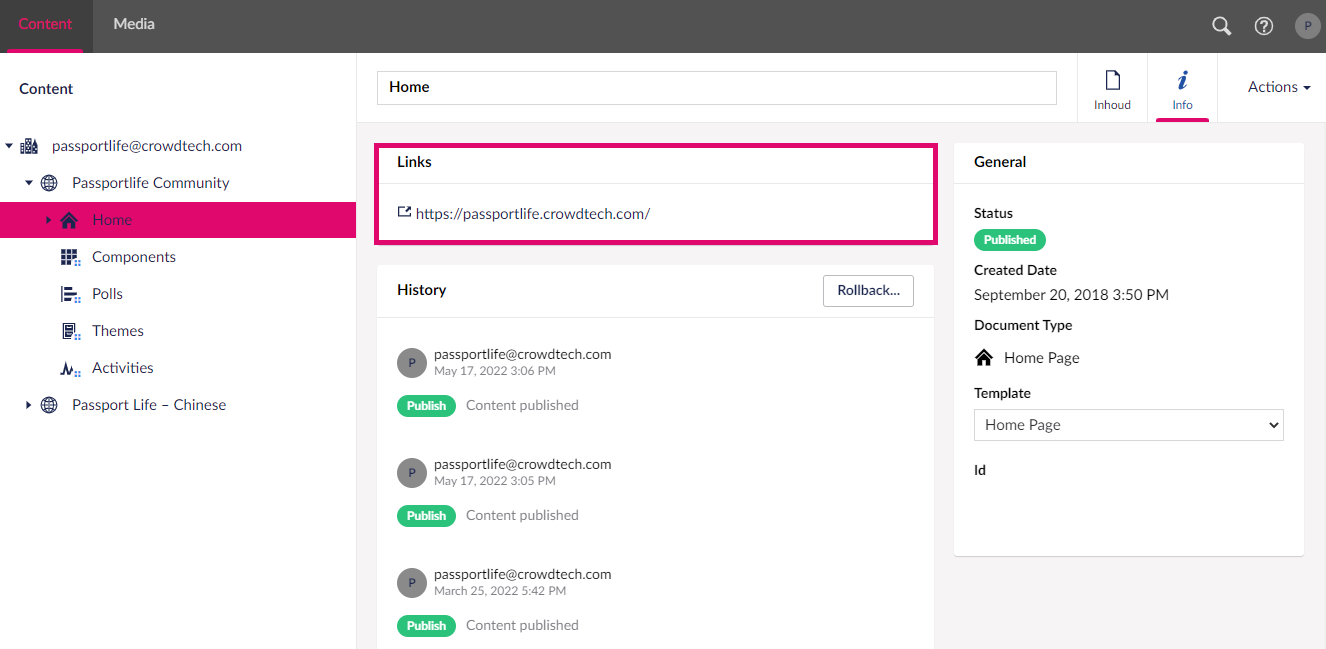Click the external link icon beside URL

pos(404,213)
